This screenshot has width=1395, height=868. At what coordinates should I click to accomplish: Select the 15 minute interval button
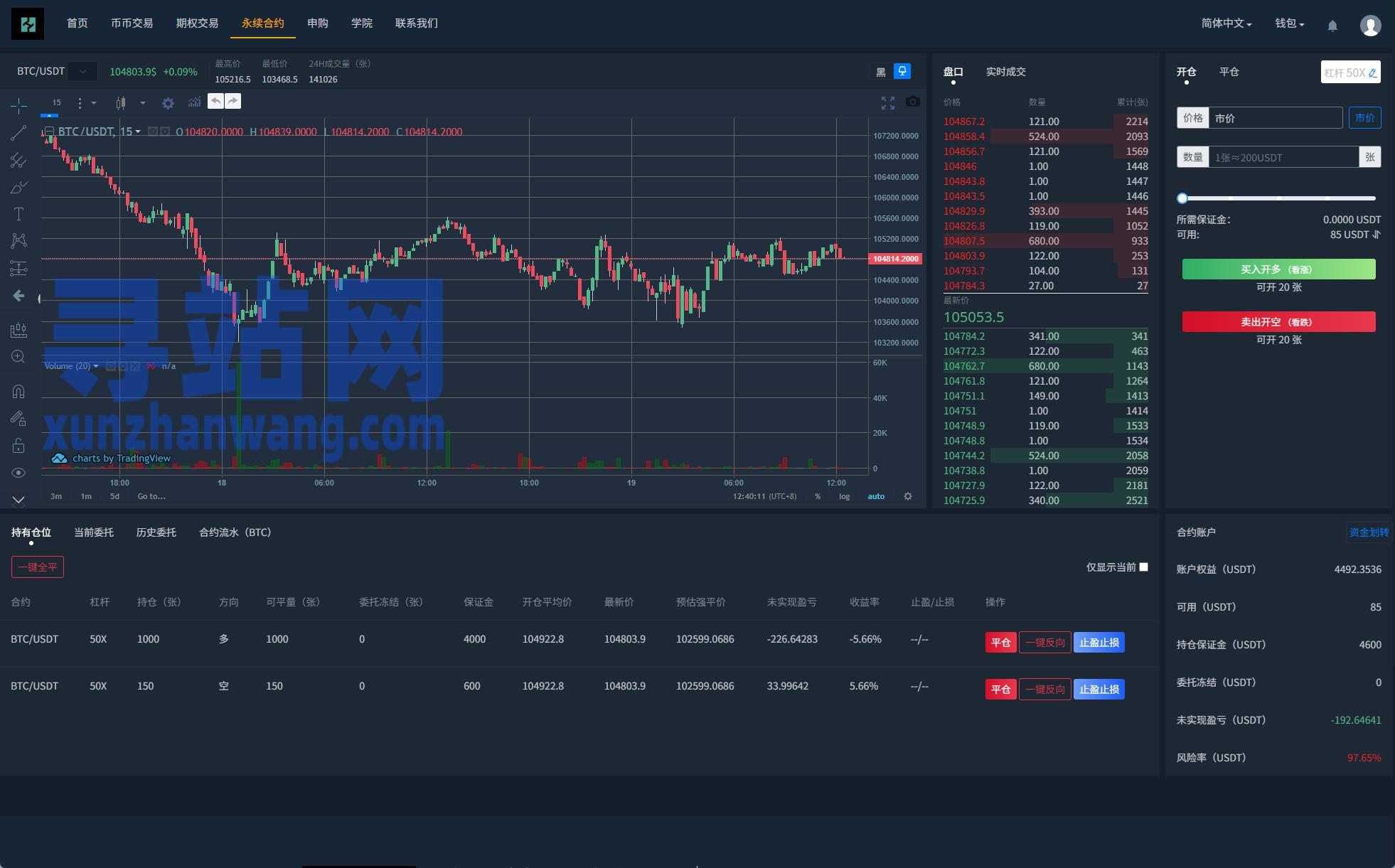tap(57, 103)
